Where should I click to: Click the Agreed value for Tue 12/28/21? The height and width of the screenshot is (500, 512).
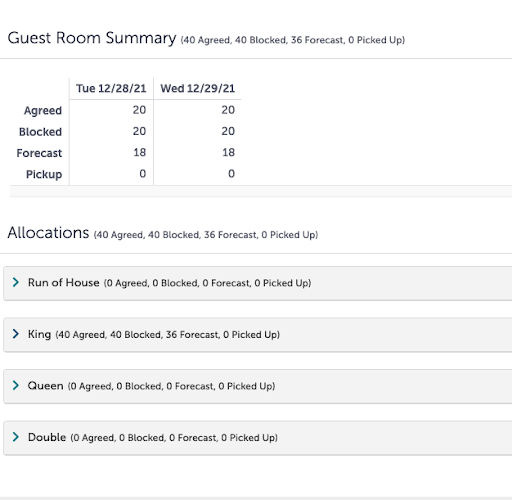[x=139, y=110]
